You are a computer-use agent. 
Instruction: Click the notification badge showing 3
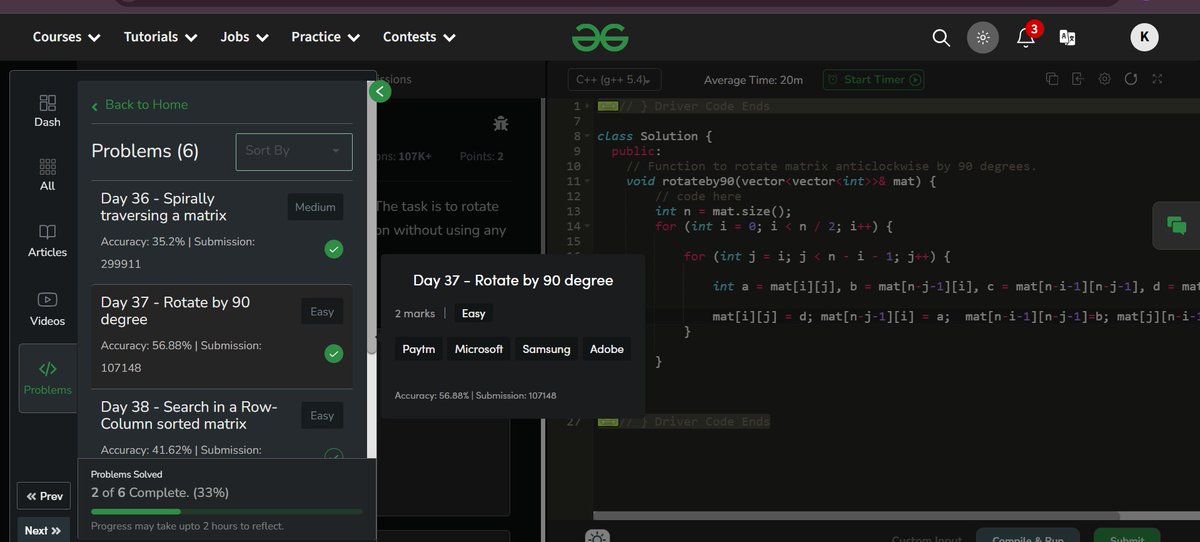pyautogui.click(x=1035, y=28)
